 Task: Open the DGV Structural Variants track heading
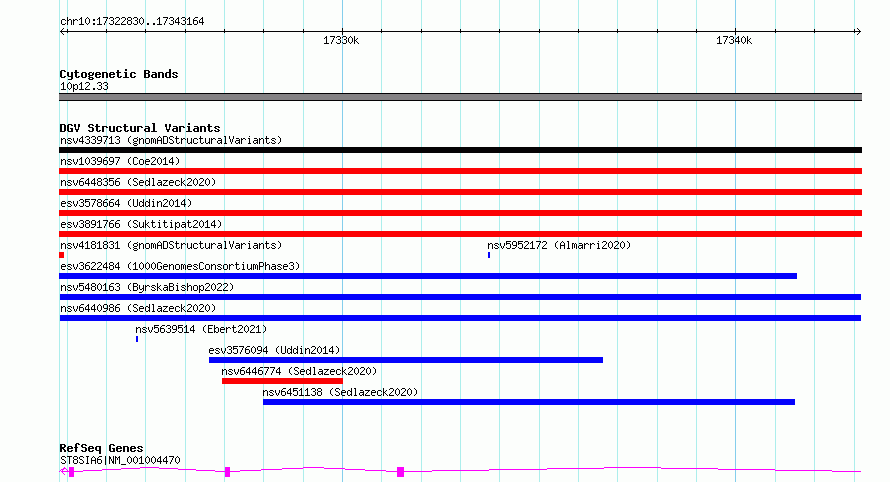tap(140, 128)
